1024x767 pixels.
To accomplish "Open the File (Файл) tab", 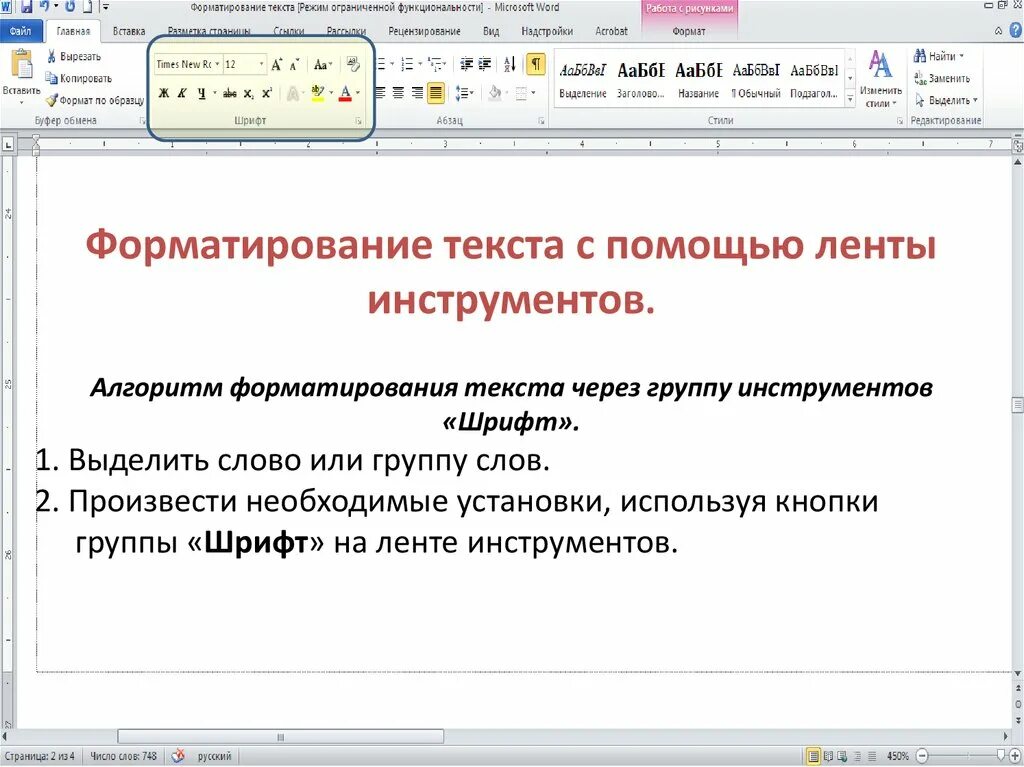I will 20,31.
